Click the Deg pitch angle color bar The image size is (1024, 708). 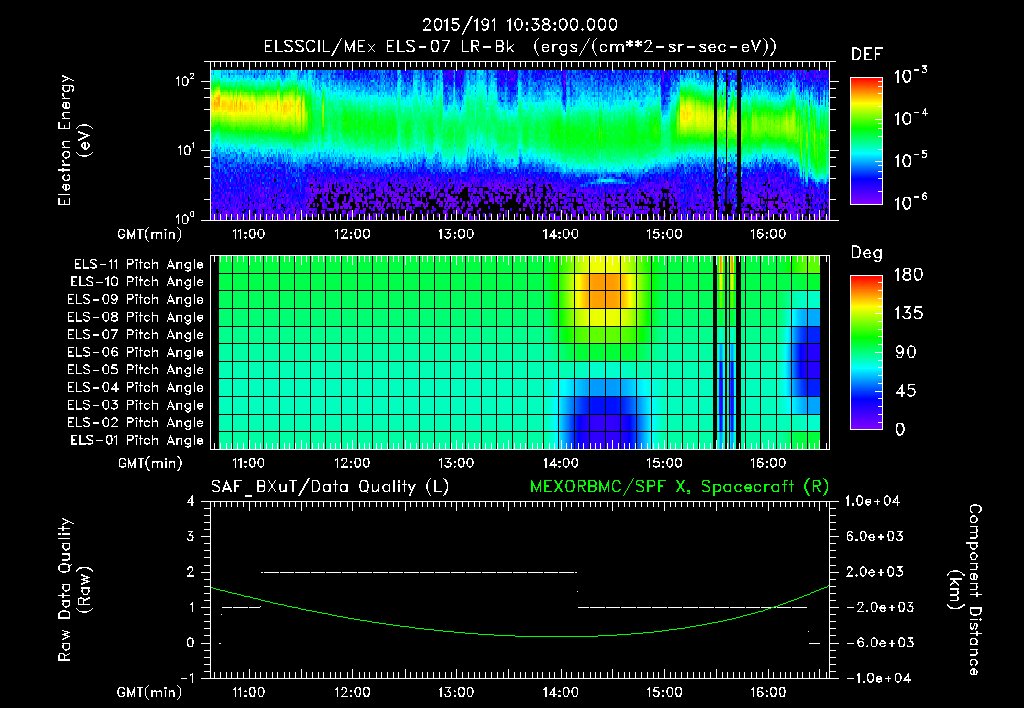click(866, 352)
